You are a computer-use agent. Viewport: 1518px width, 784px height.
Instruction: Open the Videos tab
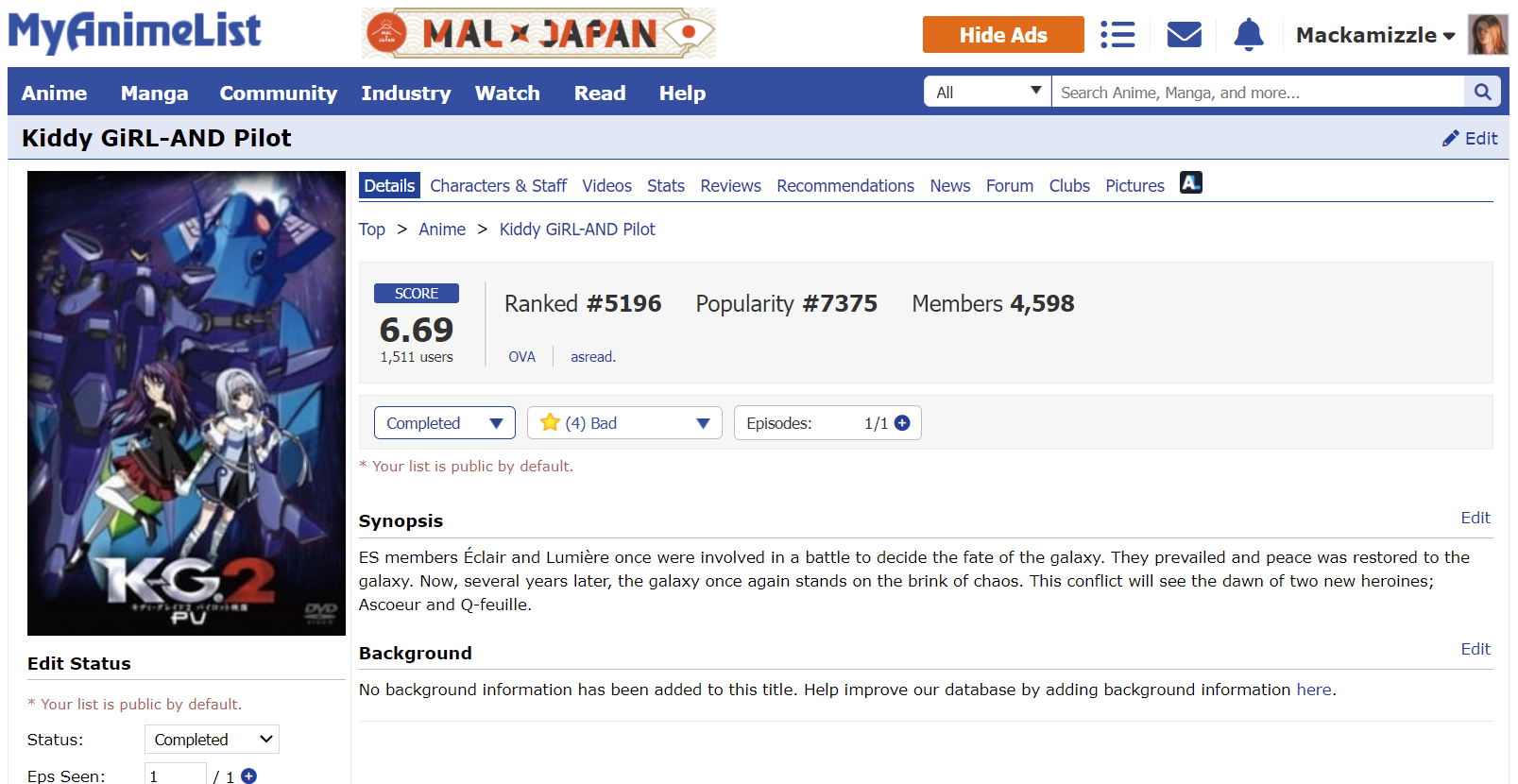pyautogui.click(x=606, y=186)
